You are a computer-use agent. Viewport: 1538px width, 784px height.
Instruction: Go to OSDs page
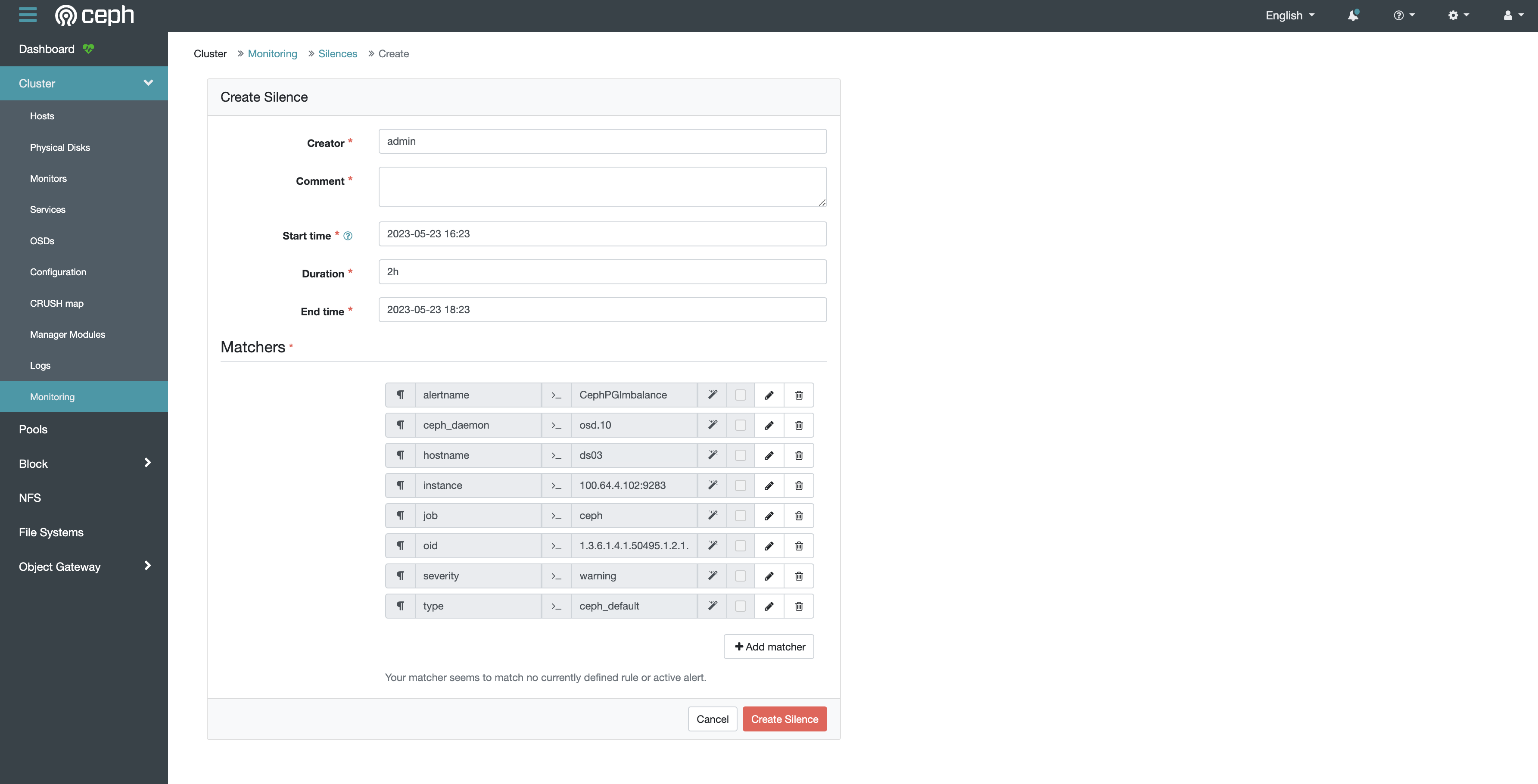42,241
